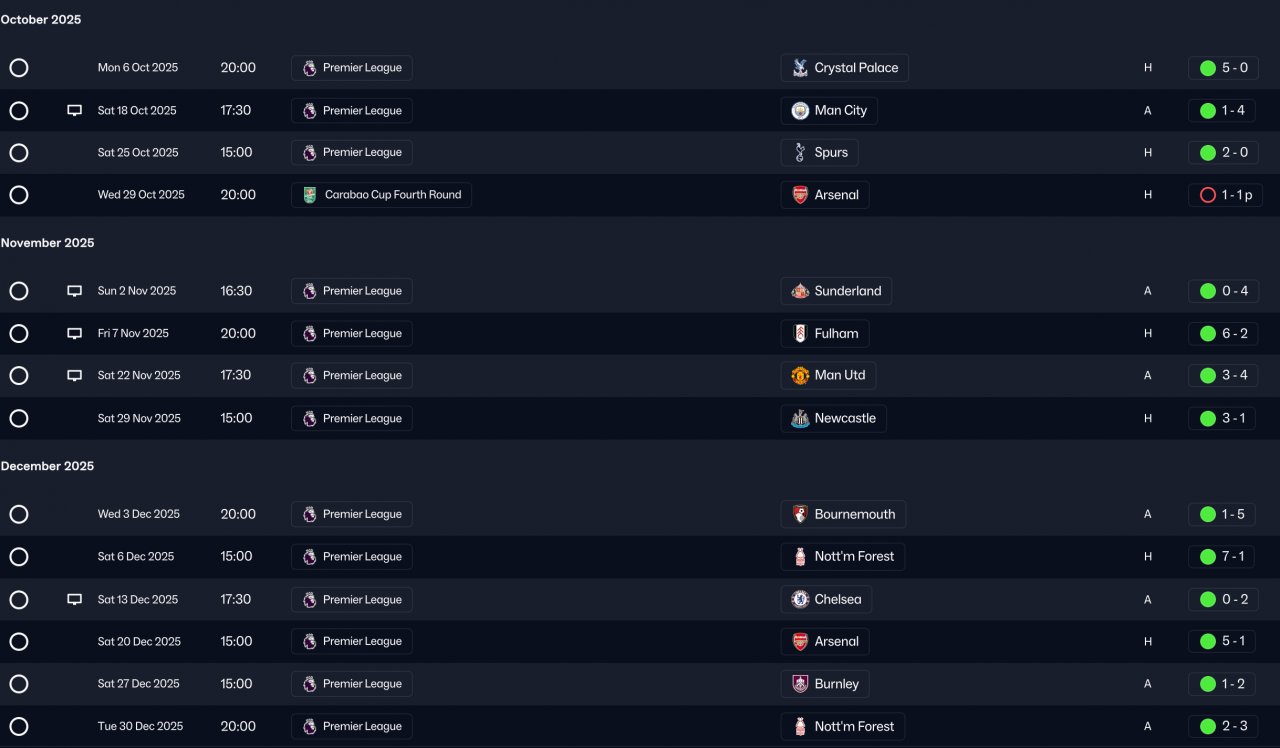
Task: Click the TV icon on the Chelsea fixture
Action: pos(74,600)
